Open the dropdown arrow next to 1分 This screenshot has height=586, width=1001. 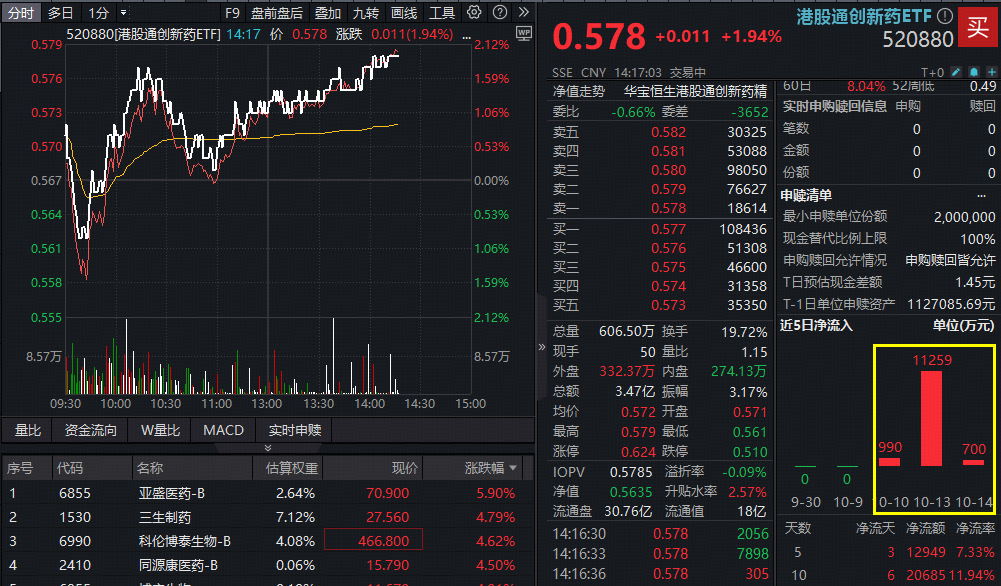click(x=122, y=13)
